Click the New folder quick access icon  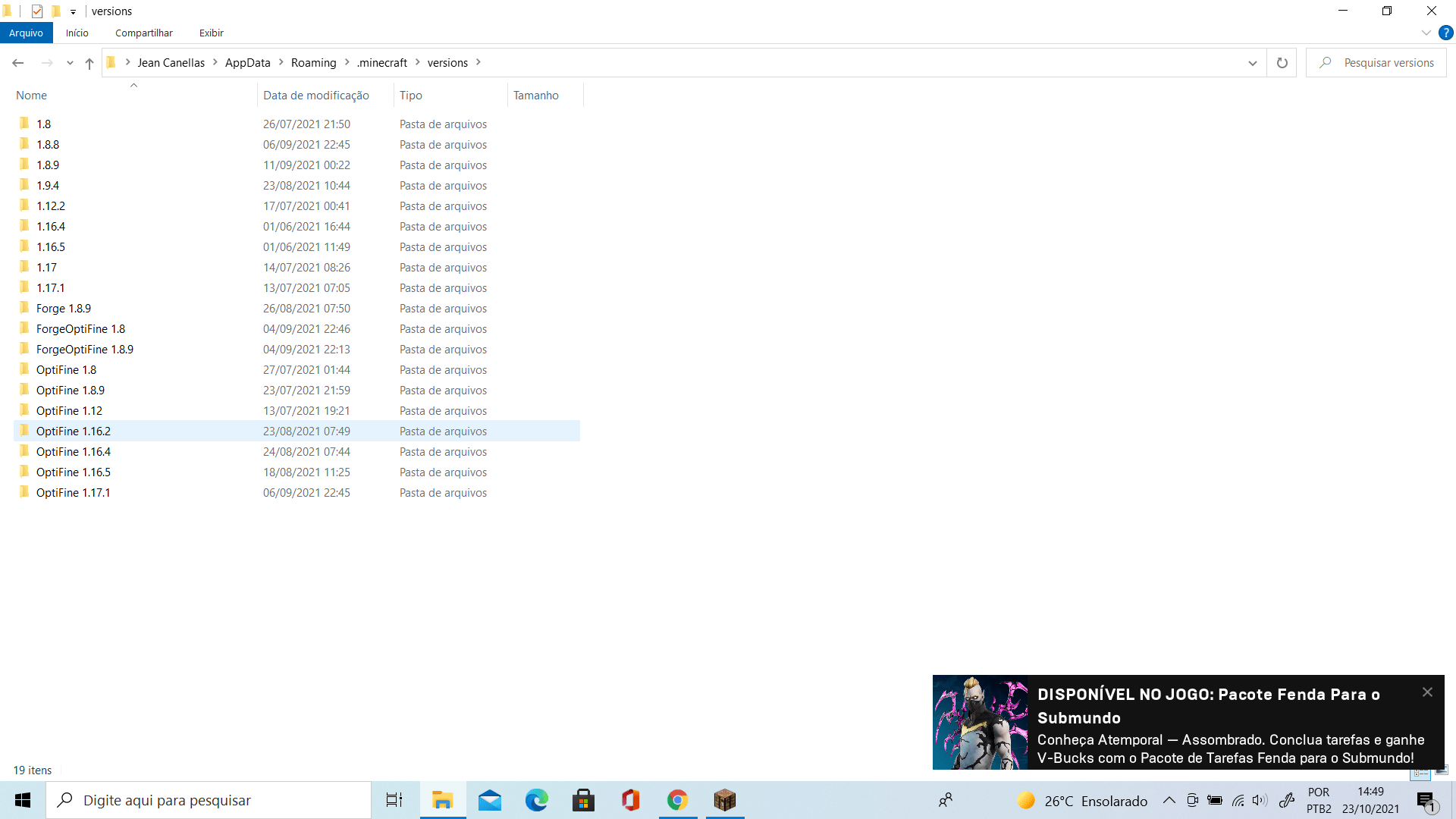point(55,11)
